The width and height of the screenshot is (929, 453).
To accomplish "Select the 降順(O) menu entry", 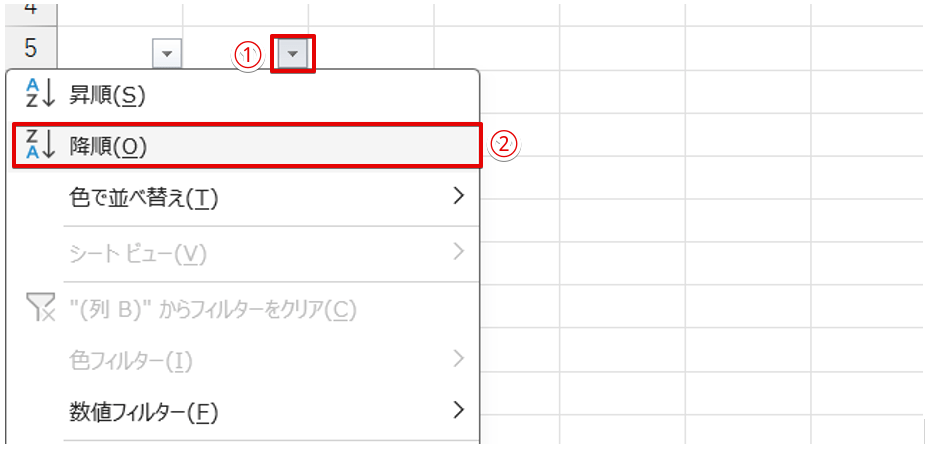I will tap(108, 146).
